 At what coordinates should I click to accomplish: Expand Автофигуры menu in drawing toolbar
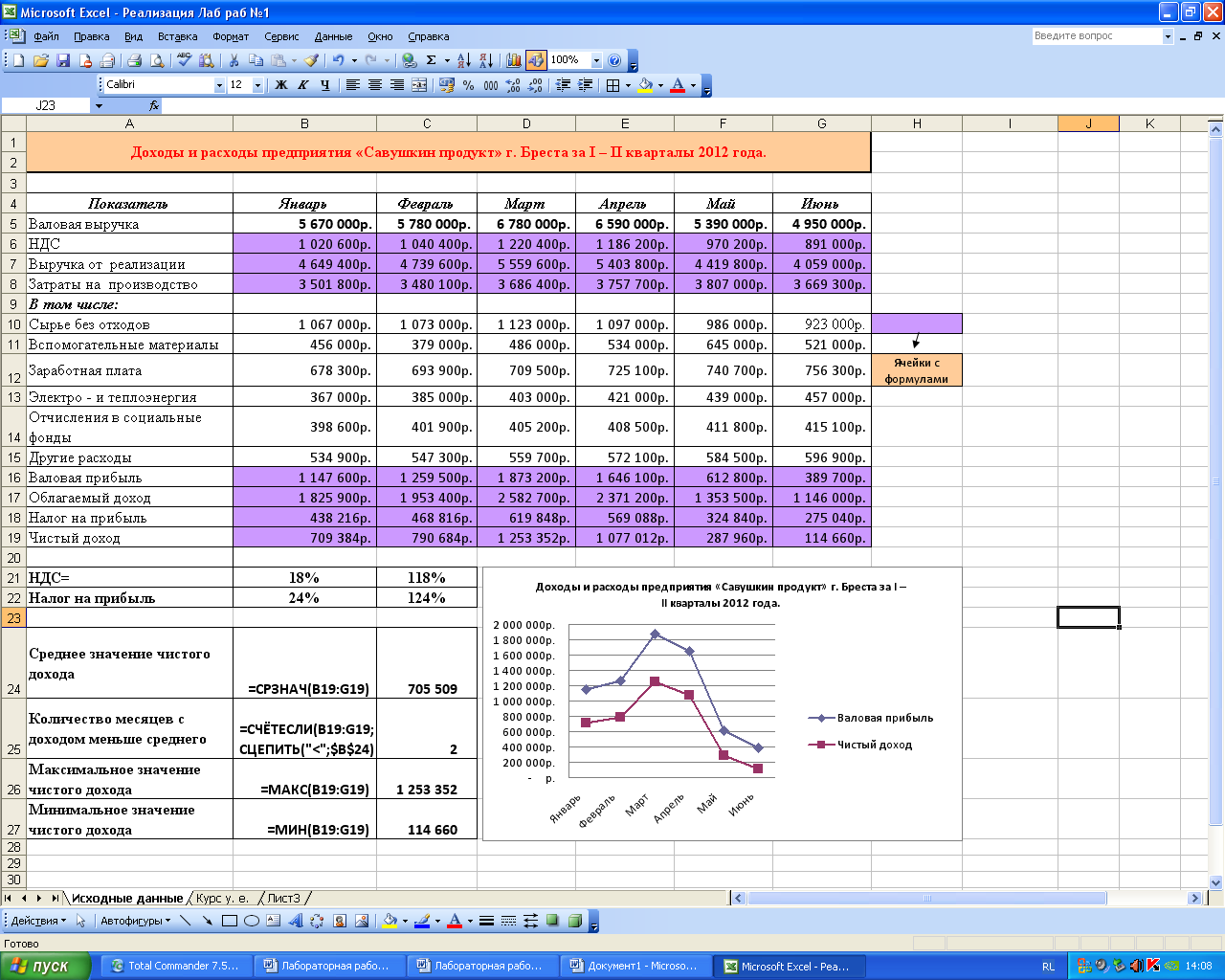tap(135, 921)
